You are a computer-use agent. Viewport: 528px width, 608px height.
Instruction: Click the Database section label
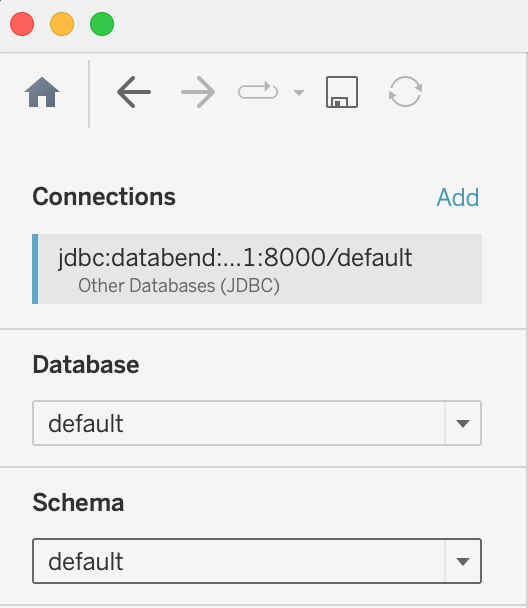[86, 364]
